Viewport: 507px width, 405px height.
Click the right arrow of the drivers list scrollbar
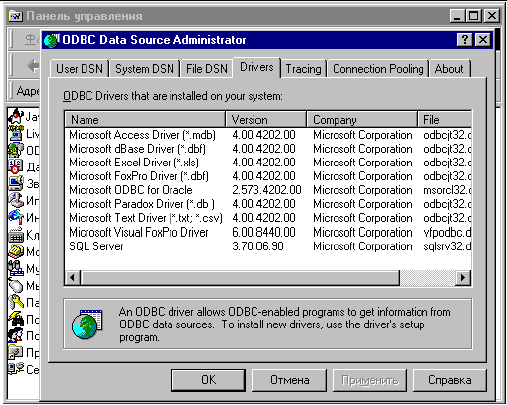coord(463,277)
